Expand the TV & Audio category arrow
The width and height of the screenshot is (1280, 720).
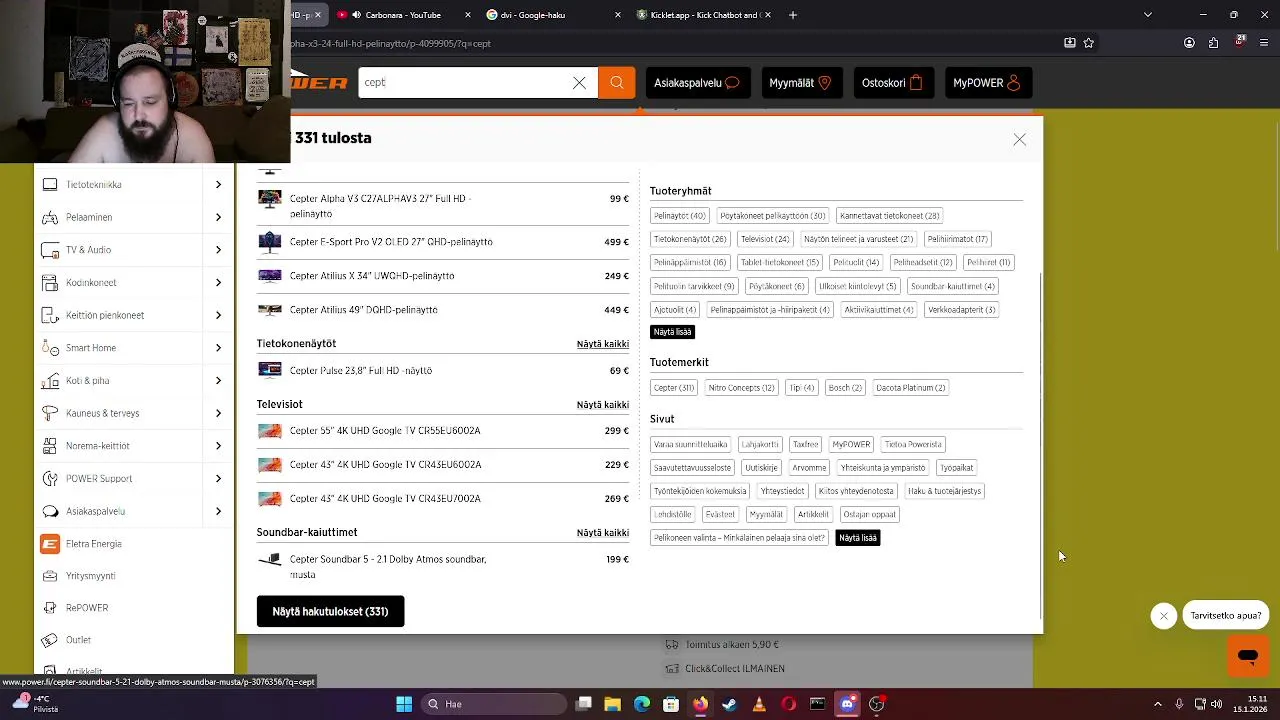pyautogui.click(x=218, y=250)
